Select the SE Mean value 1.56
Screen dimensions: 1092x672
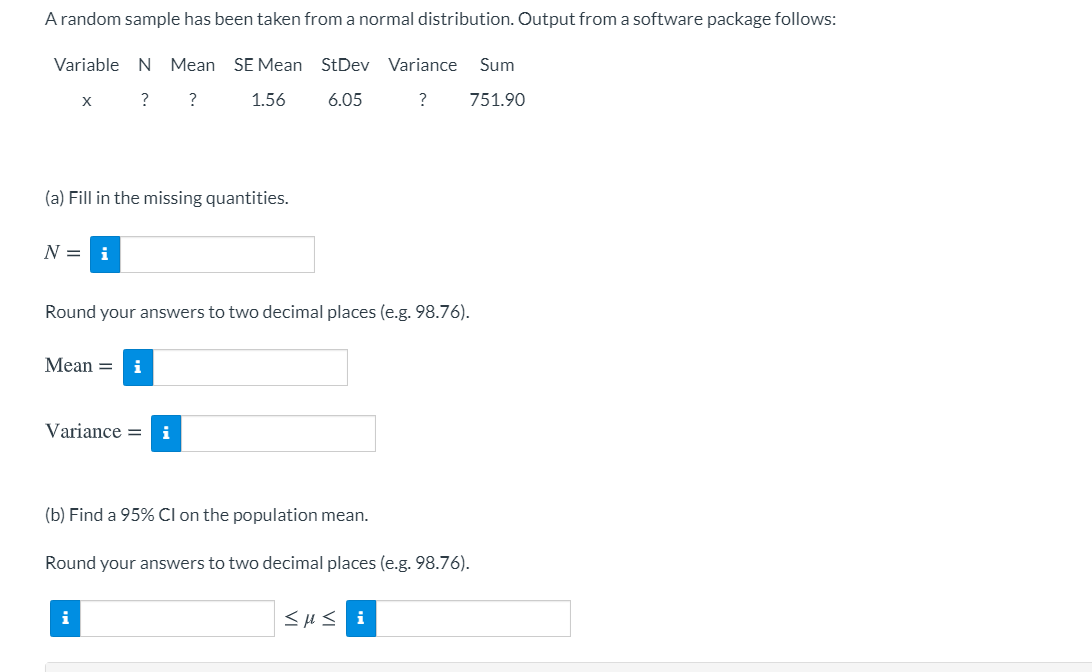[x=267, y=99]
